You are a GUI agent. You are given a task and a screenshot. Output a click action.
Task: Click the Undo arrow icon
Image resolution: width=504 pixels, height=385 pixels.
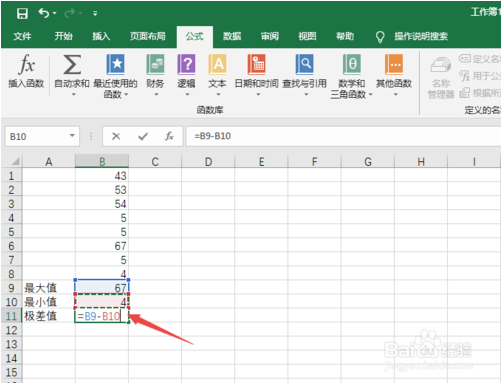click(x=44, y=13)
